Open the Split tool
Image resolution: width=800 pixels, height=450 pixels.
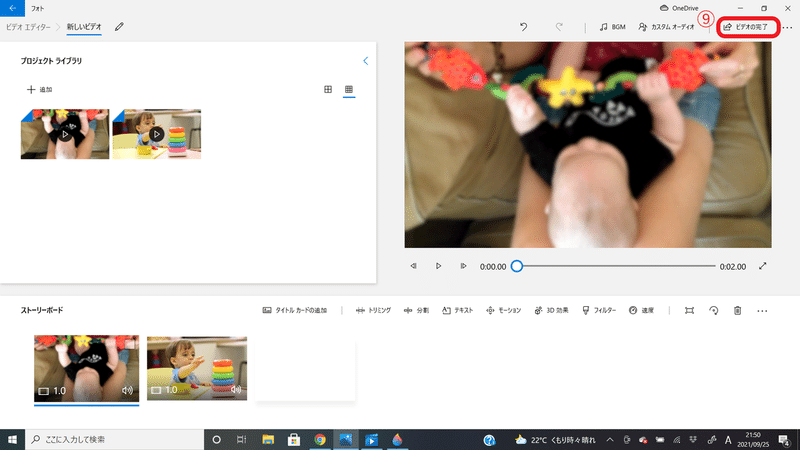[x=416, y=310]
